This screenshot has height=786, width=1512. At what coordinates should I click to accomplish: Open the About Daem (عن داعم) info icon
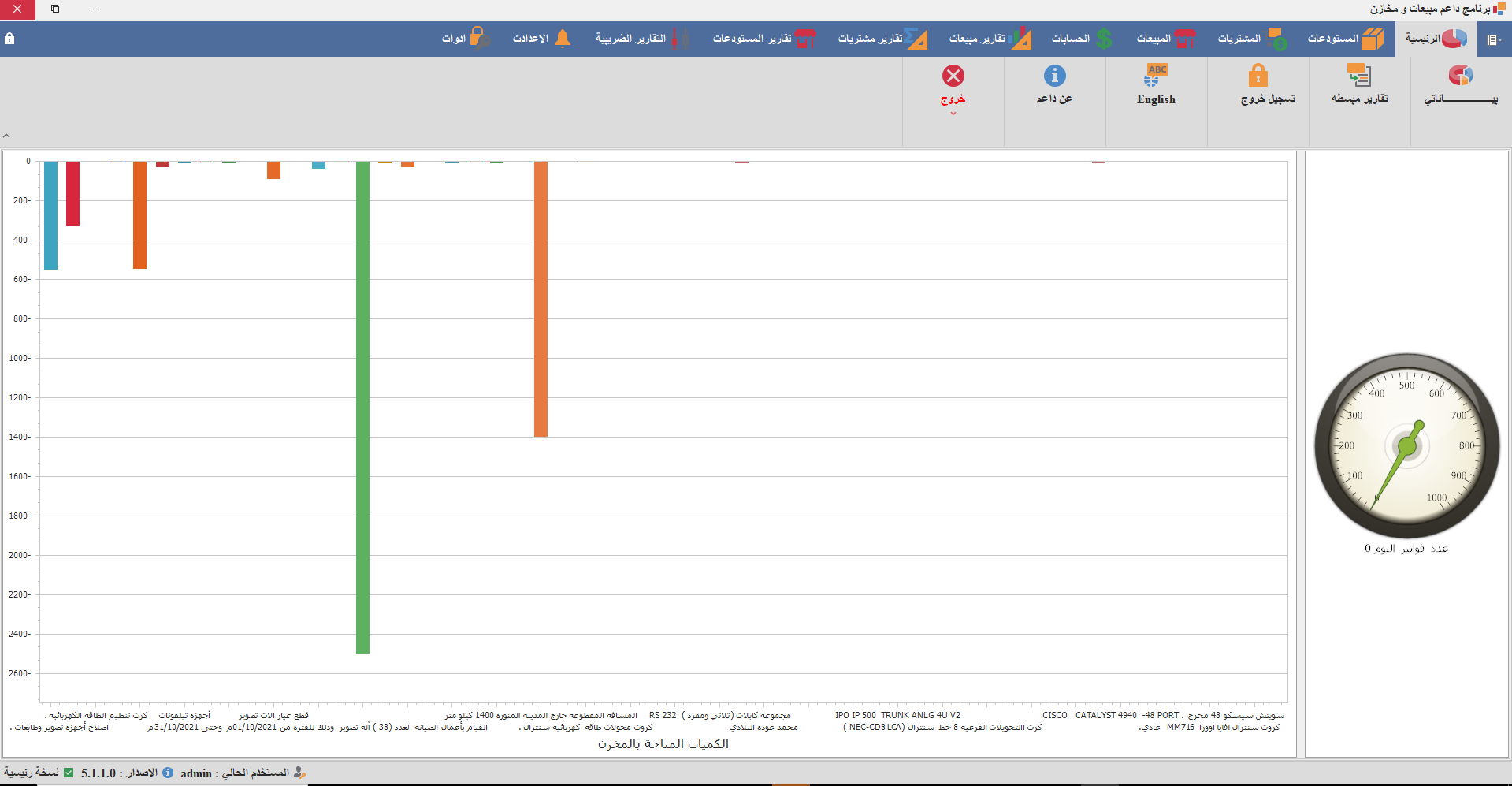1054,76
